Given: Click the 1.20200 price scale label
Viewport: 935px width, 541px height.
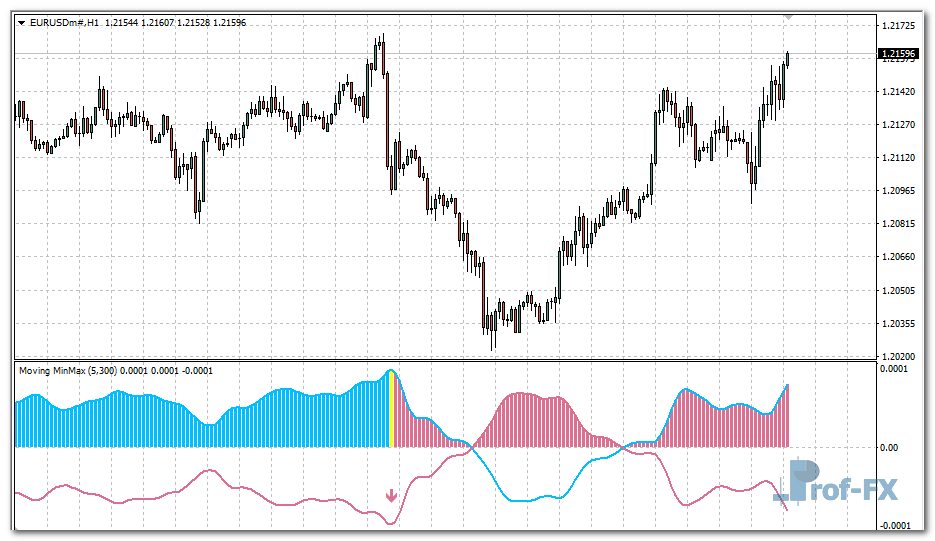Looking at the screenshot, I should pos(898,356).
